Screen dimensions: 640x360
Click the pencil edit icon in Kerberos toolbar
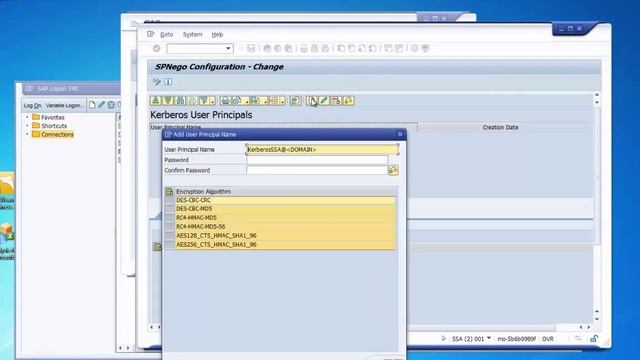(324, 100)
